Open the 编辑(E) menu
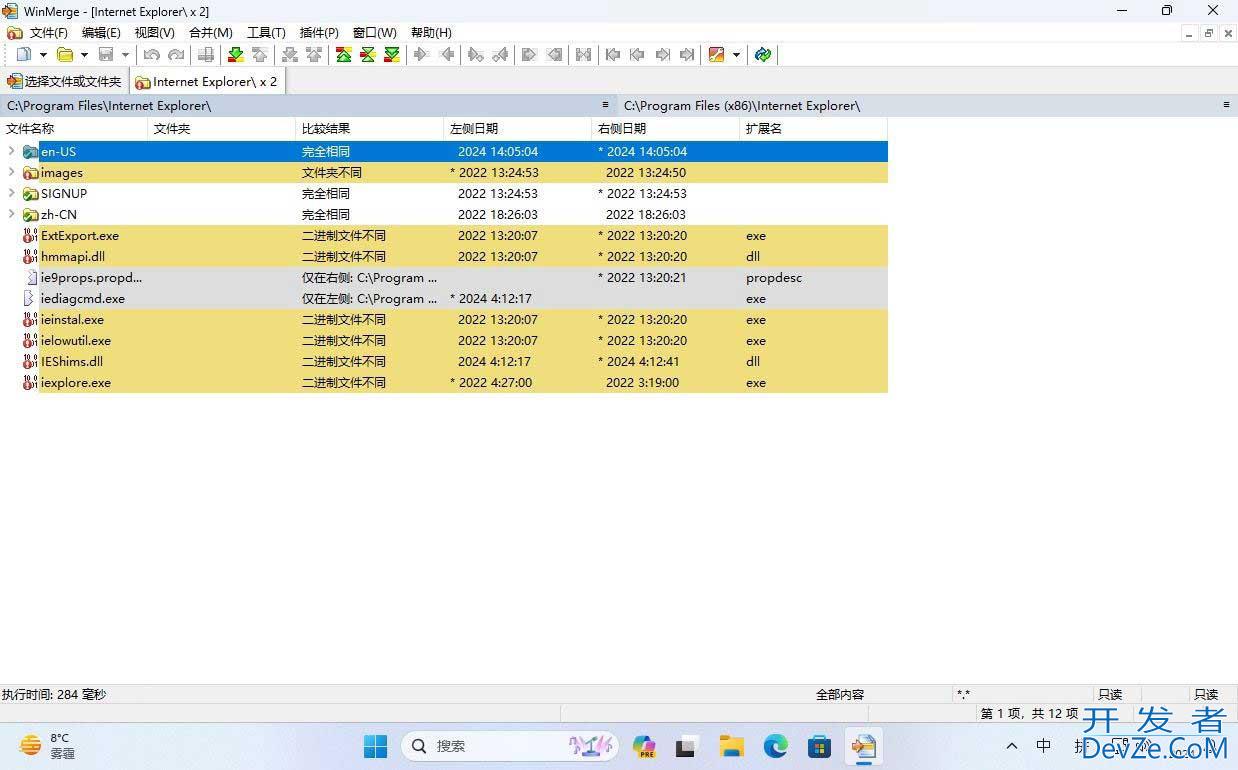Screen dimensions: 1238x770 tap(101, 33)
